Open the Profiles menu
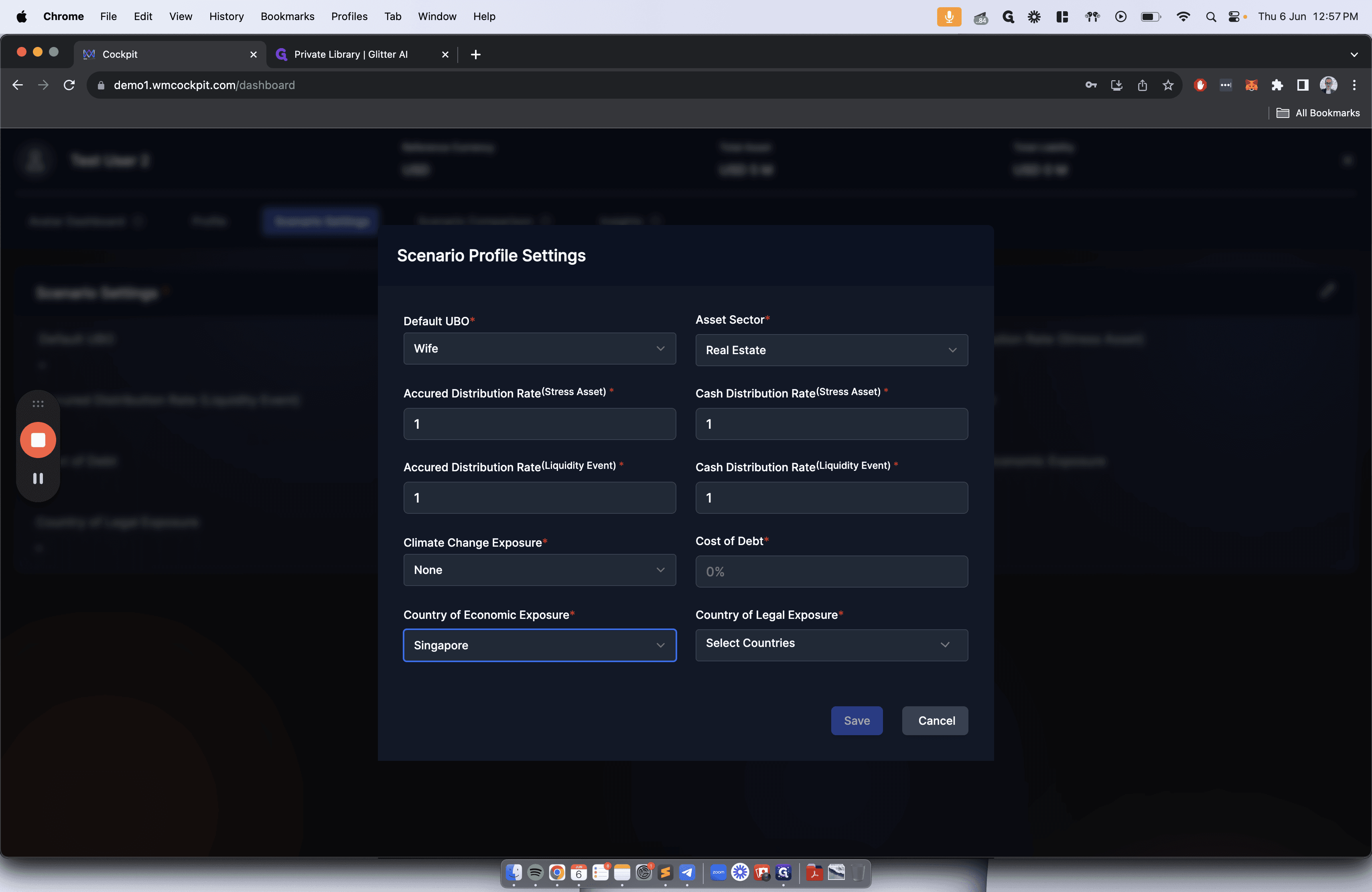The height and width of the screenshot is (892, 1372). coord(349,16)
